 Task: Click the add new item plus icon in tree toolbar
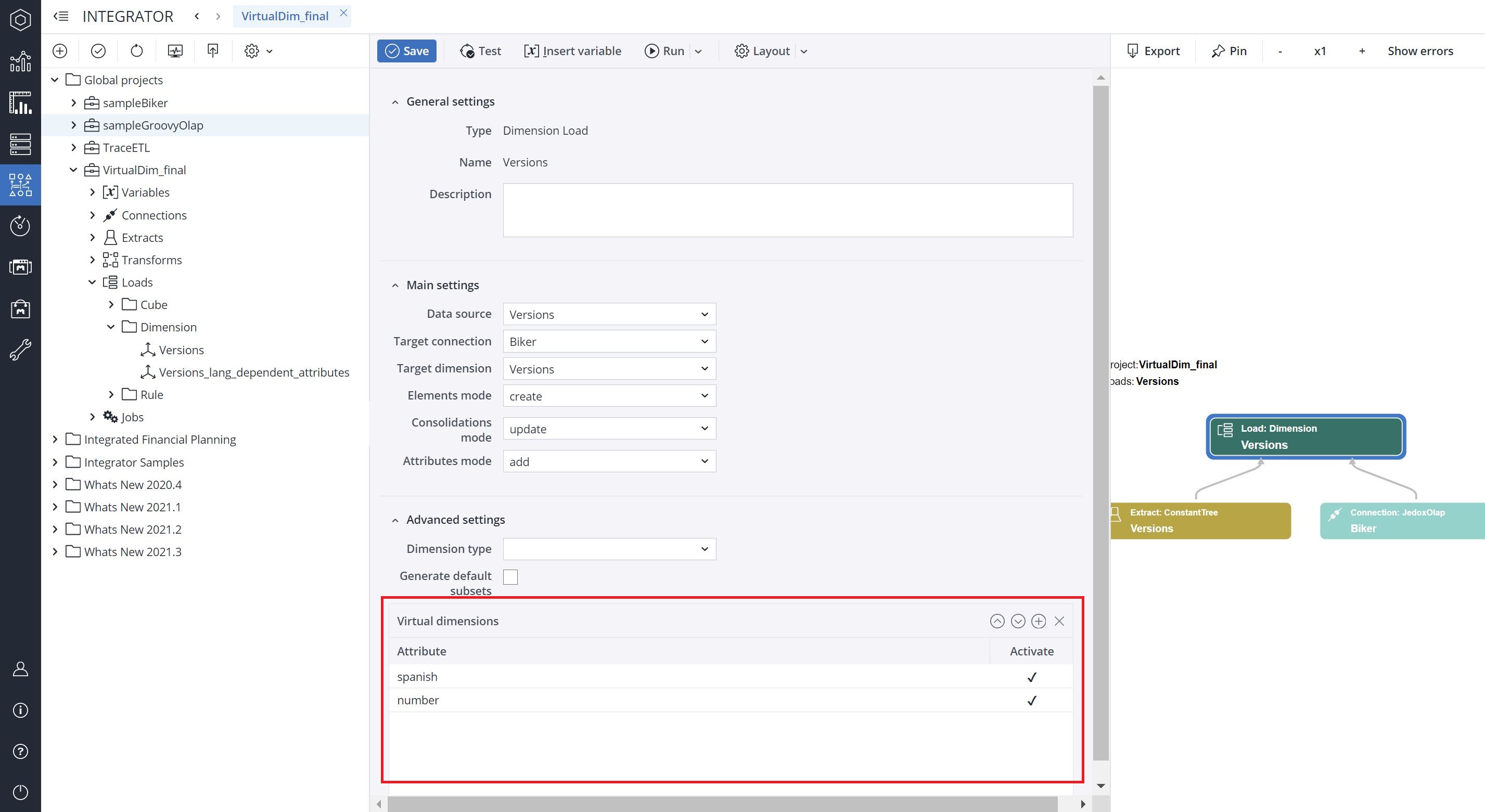pos(60,50)
